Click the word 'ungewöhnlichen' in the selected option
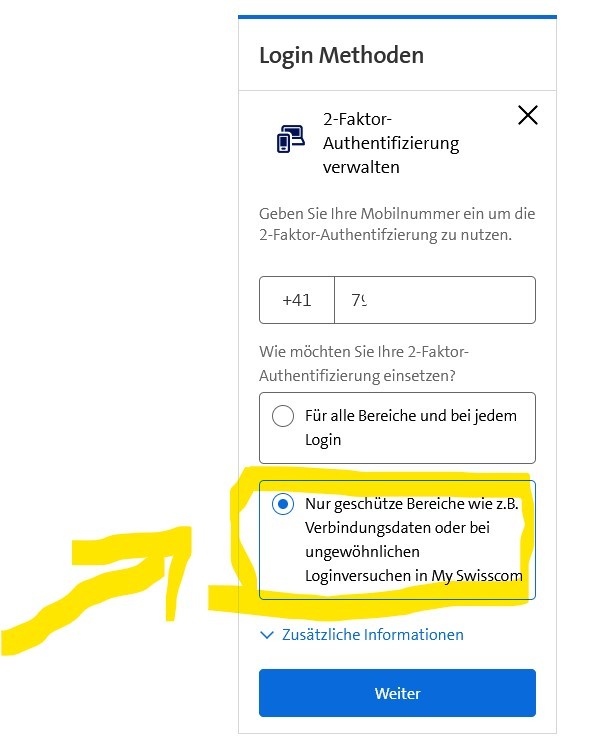591x740 pixels. tap(362, 552)
